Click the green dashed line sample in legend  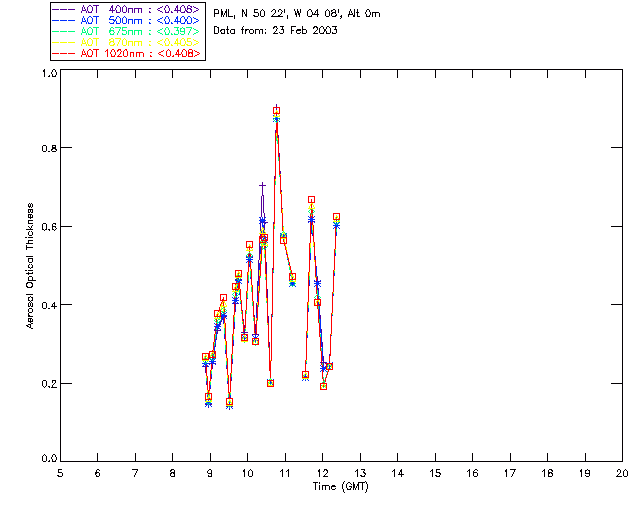(64, 31)
